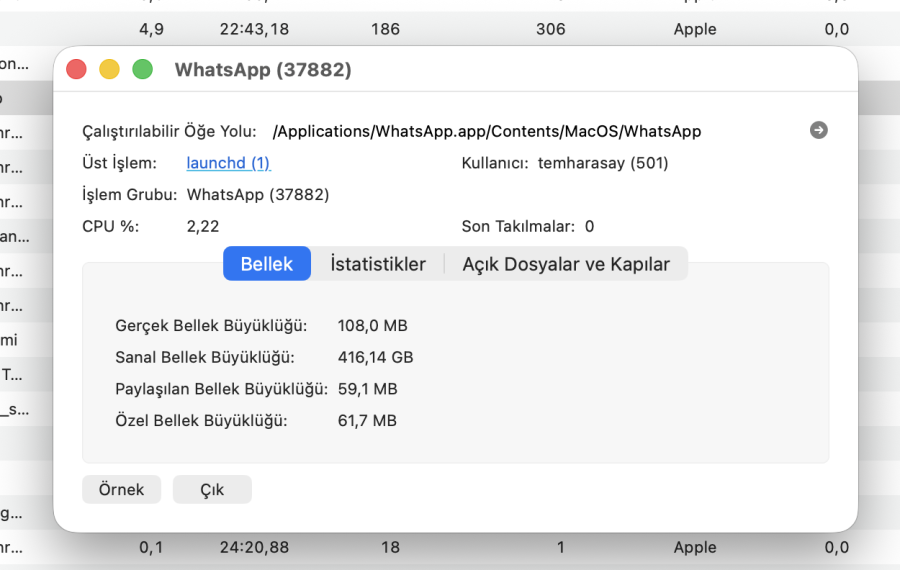The height and width of the screenshot is (570, 900).
Task: Click the 61,7 MB private memory value
Action: pos(367,420)
